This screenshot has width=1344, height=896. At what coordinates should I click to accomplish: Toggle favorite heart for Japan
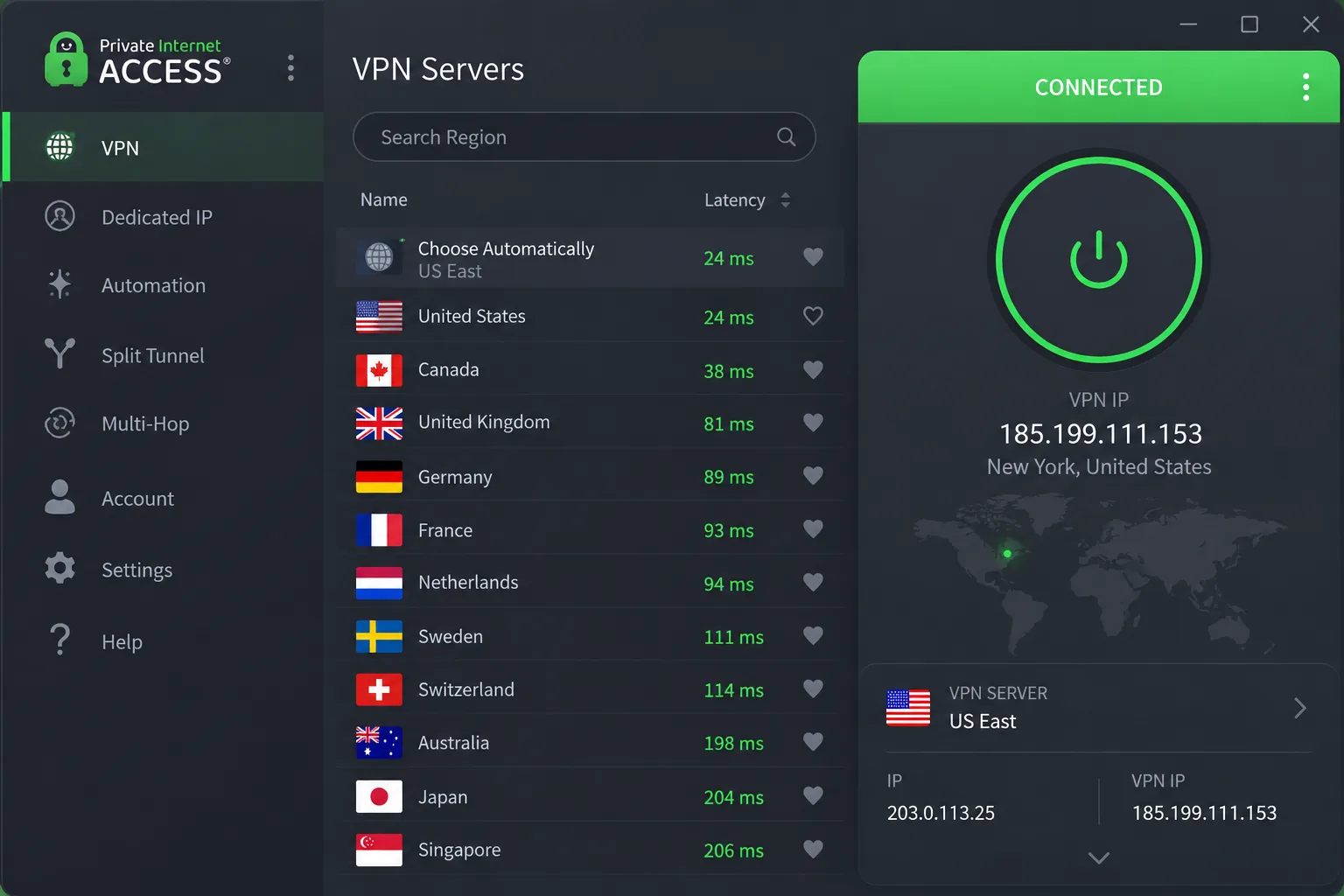(x=813, y=795)
